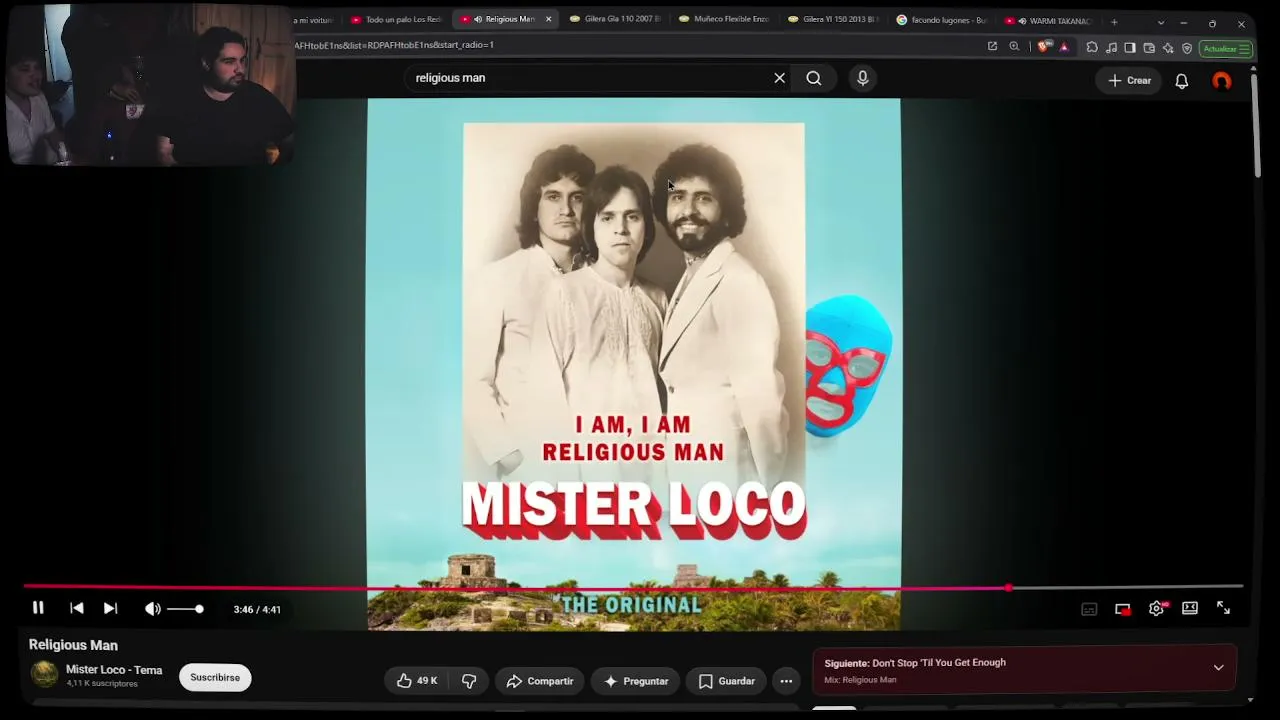This screenshot has height=720, width=1280.
Task: Toggle subtitles in the player
Action: click(1089, 609)
